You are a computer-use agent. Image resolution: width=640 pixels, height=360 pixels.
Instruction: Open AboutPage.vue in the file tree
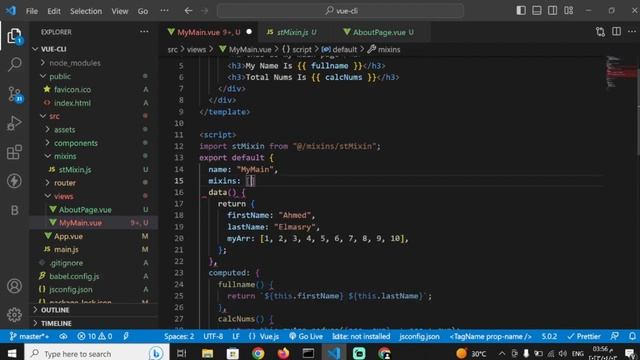85,210
